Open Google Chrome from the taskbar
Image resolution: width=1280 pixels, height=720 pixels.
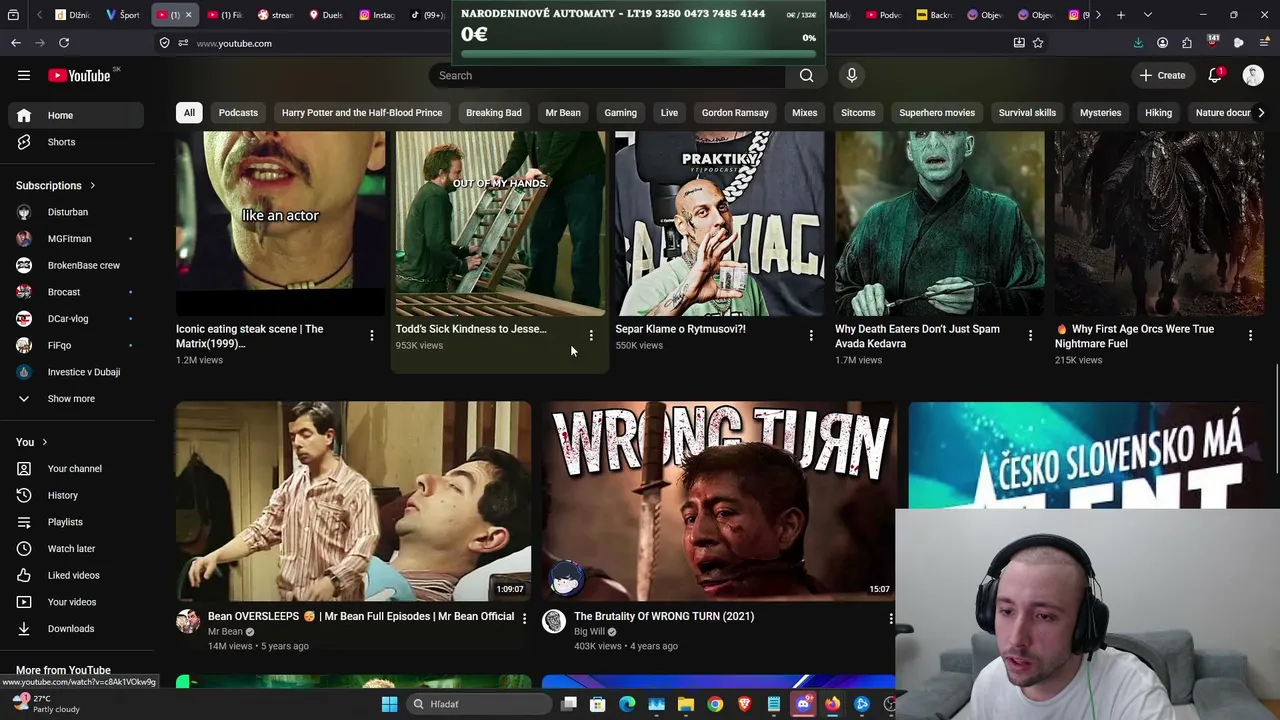point(715,704)
